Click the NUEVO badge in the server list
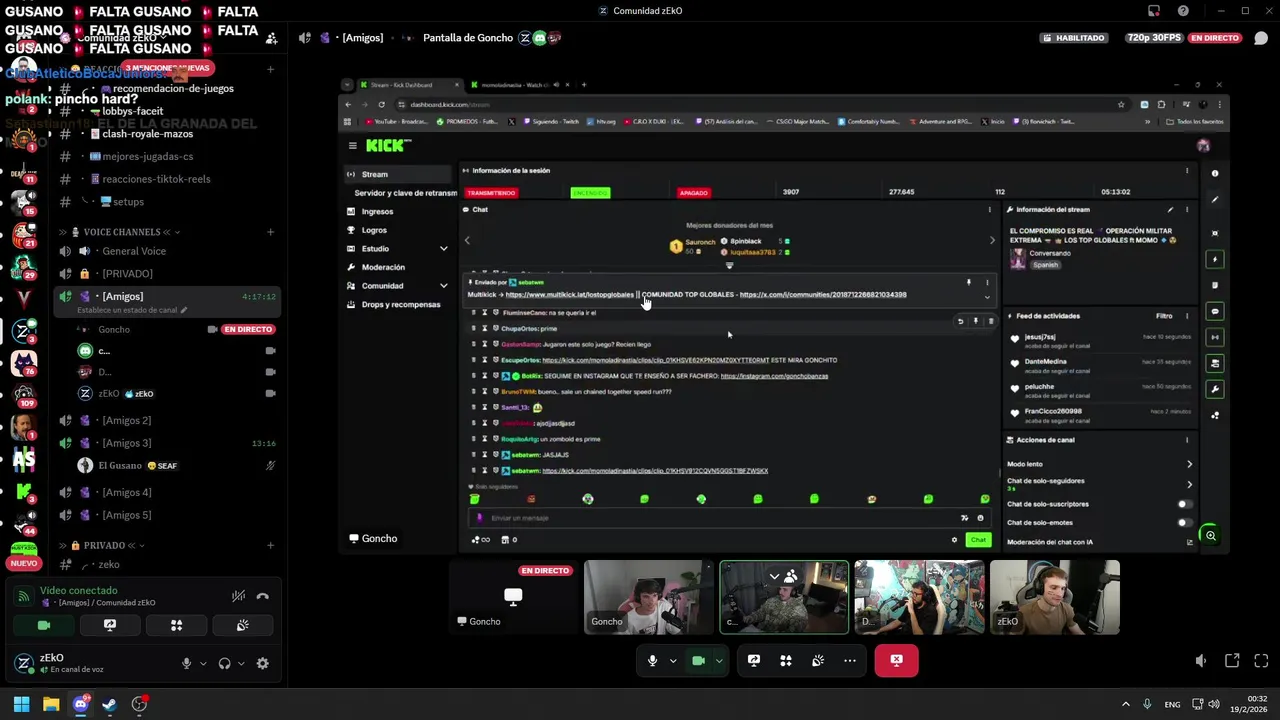1280x720 pixels. pos(23,563)
